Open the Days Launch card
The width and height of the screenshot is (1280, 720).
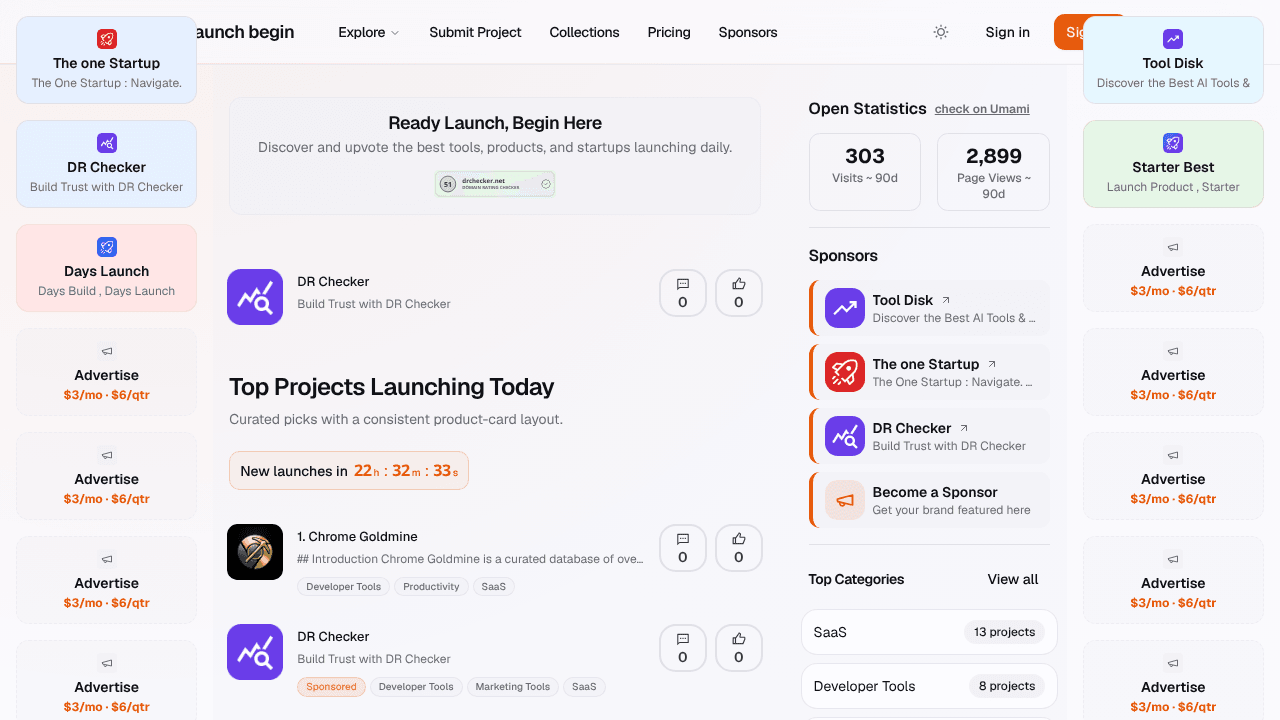click(x=107, y=268)
